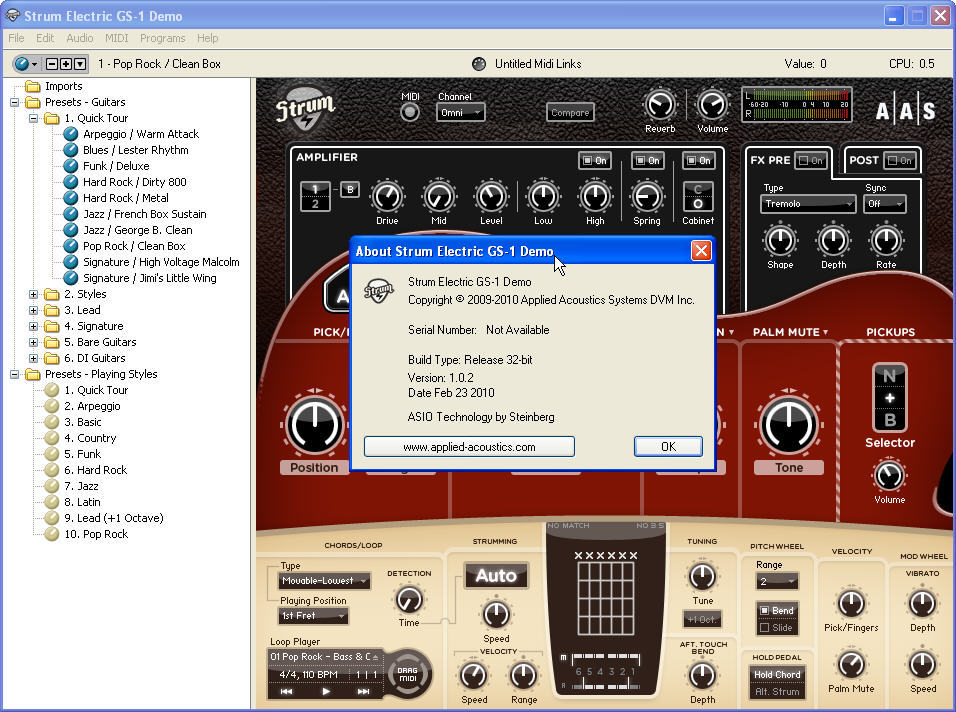
Task: Click OK in the About dialog
Action: click(668, 447)
